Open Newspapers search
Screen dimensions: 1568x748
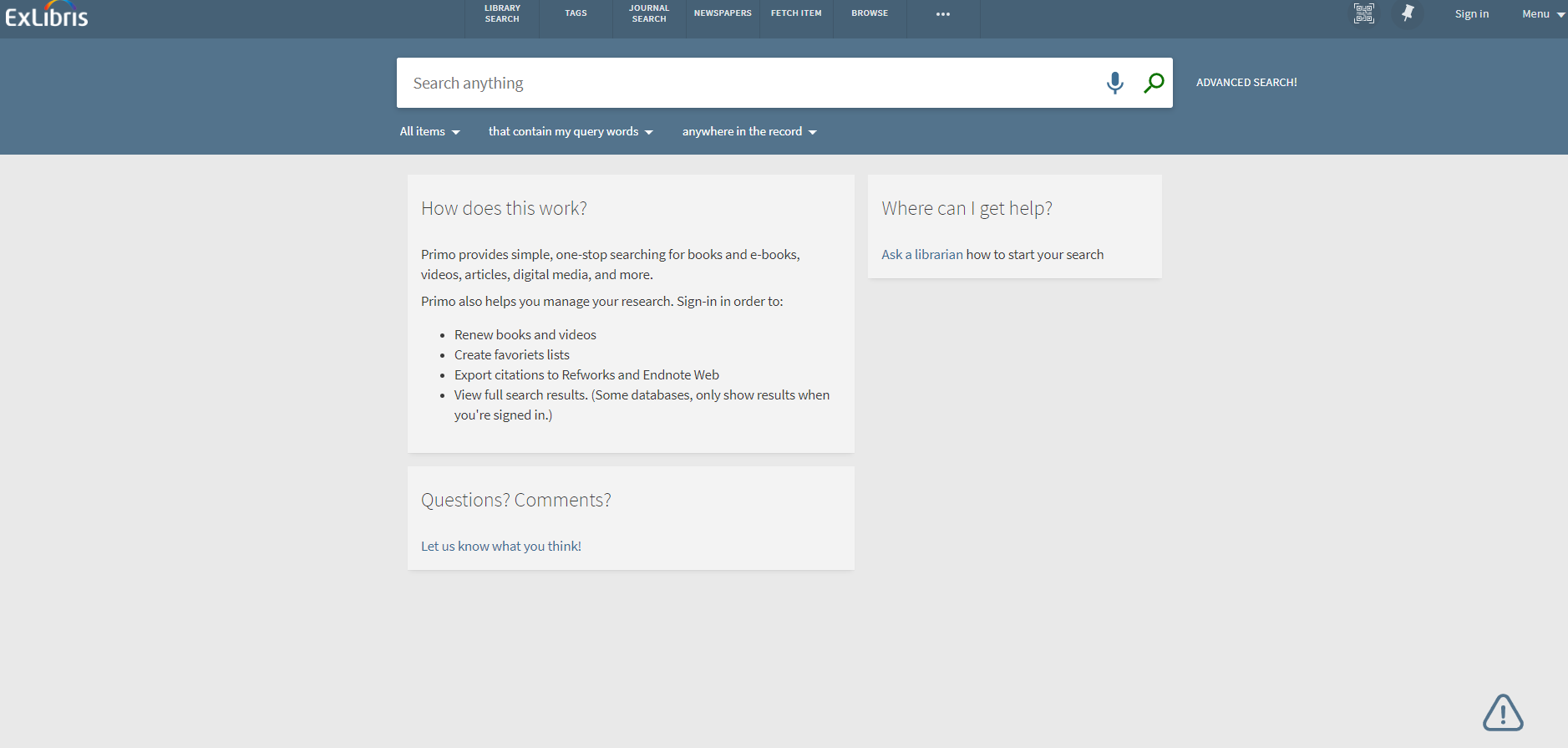[723, 14]
